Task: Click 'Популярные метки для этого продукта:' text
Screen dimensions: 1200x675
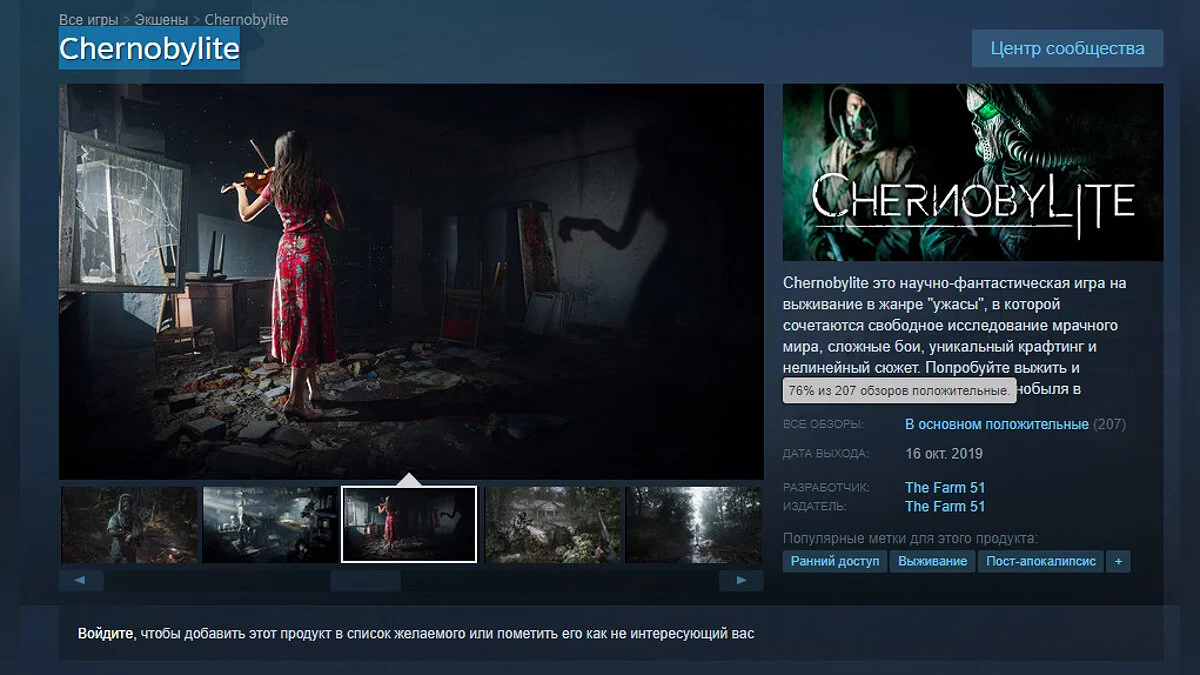Action: pos(910,538)
